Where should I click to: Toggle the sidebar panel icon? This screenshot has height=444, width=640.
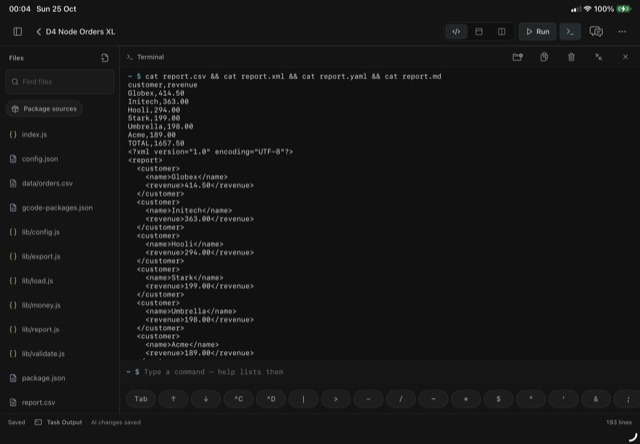click(18, 31)
